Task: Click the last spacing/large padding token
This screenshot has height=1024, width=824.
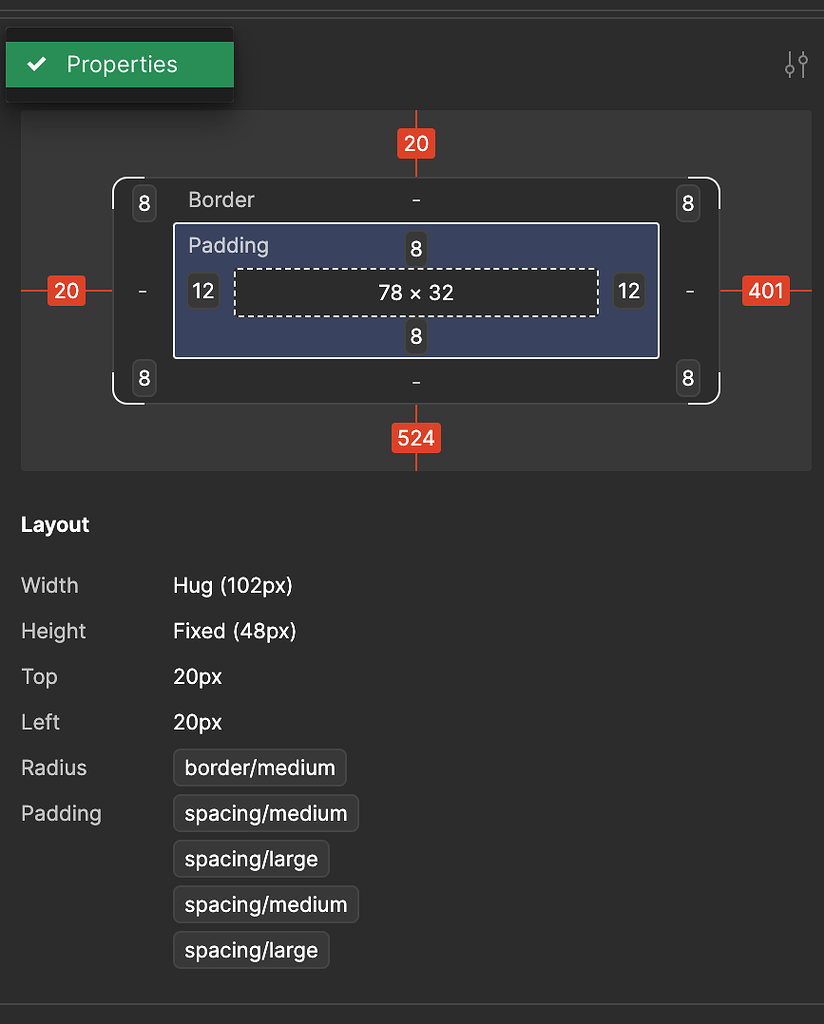Action: pos(251,950)
